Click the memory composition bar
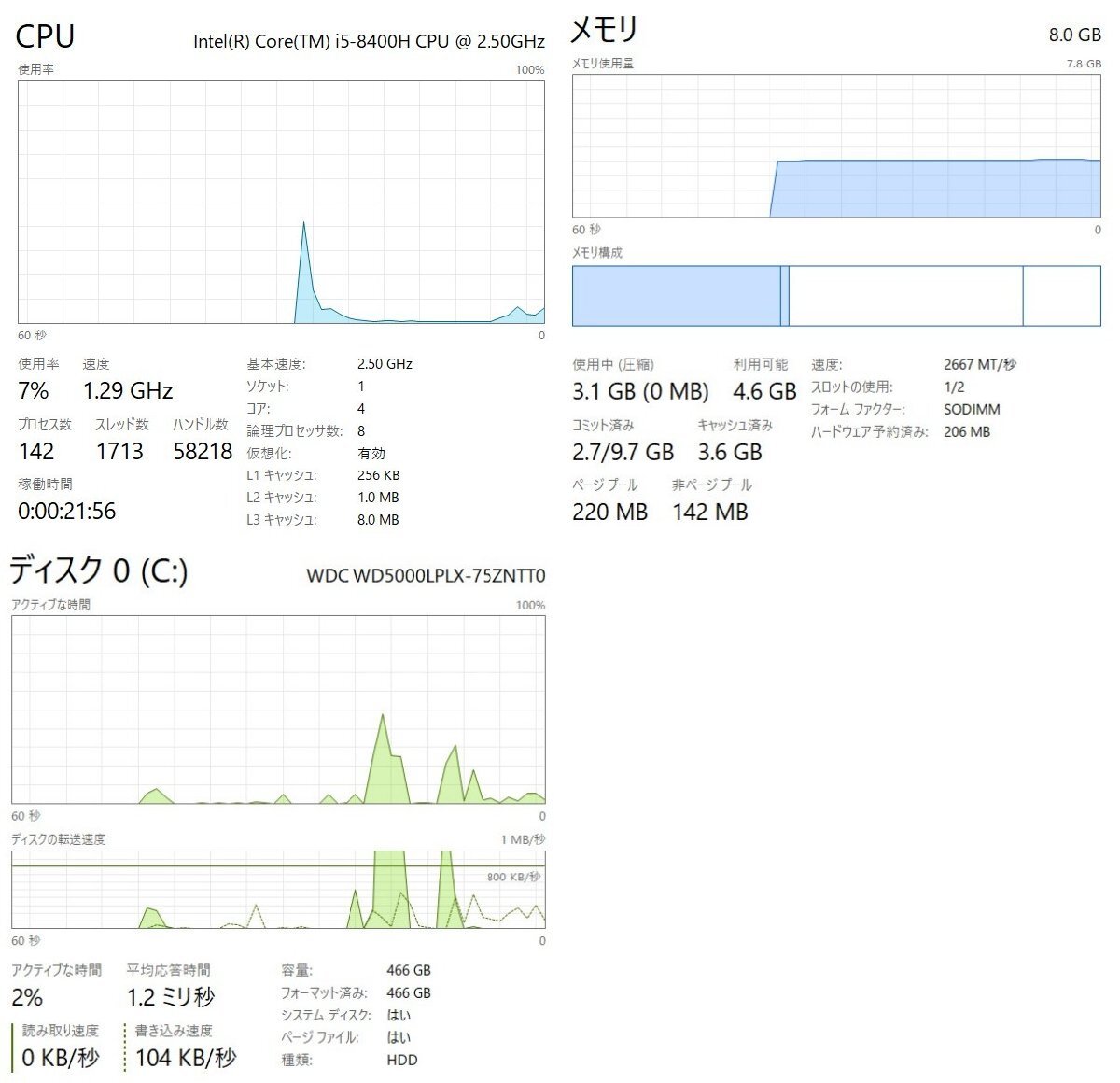Viewport: 1120px width, 1083px height. (x=836, y=296)
